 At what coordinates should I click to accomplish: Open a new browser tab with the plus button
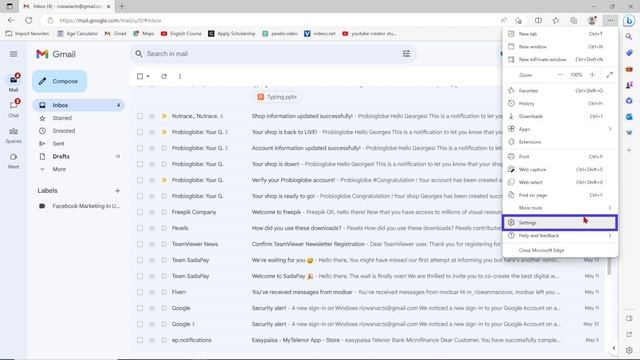click(x=122, y=6)
